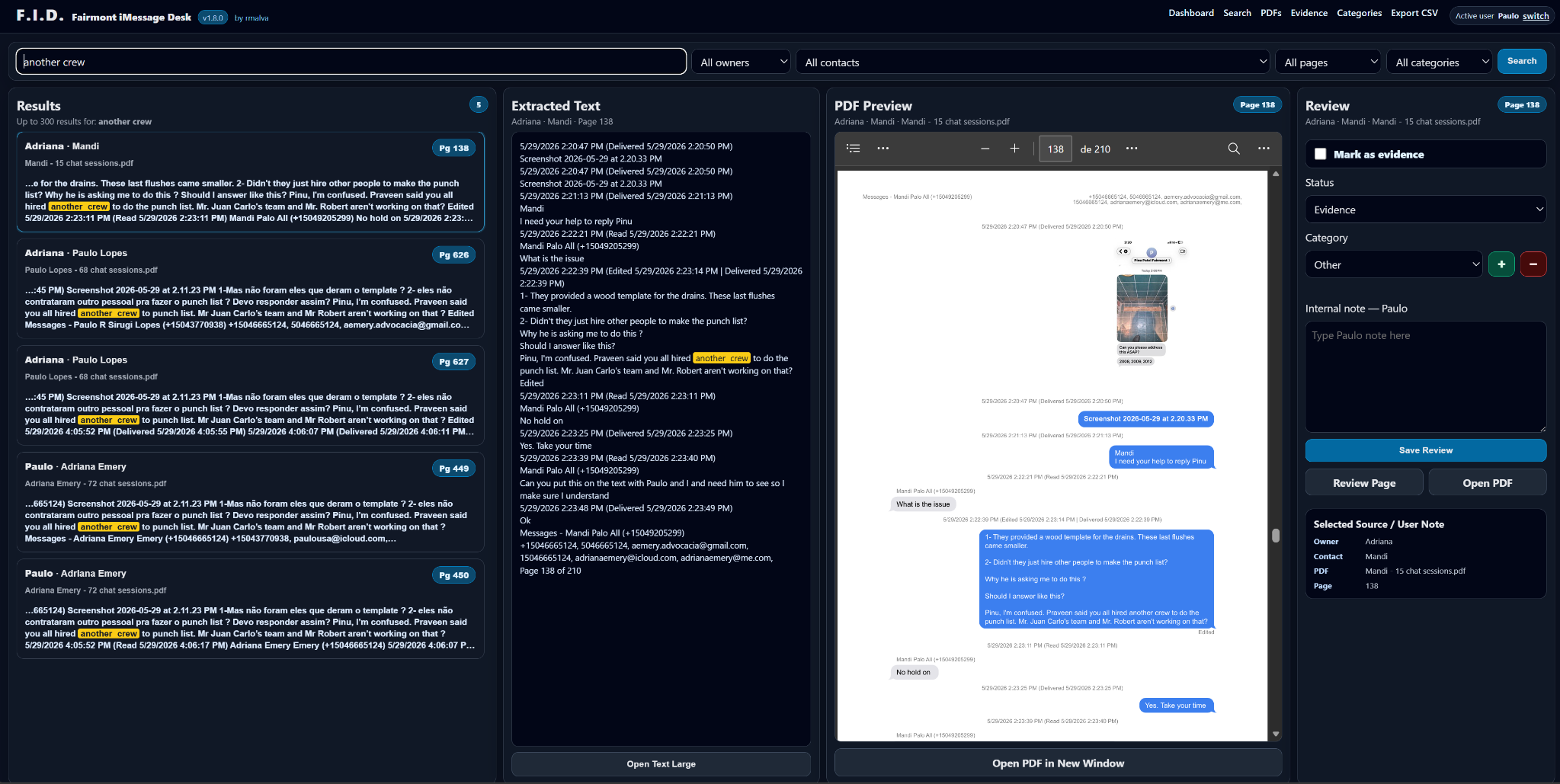Open the PDF viewer sidebar list icon
The image size is (1560, 784).
[853, 149]
